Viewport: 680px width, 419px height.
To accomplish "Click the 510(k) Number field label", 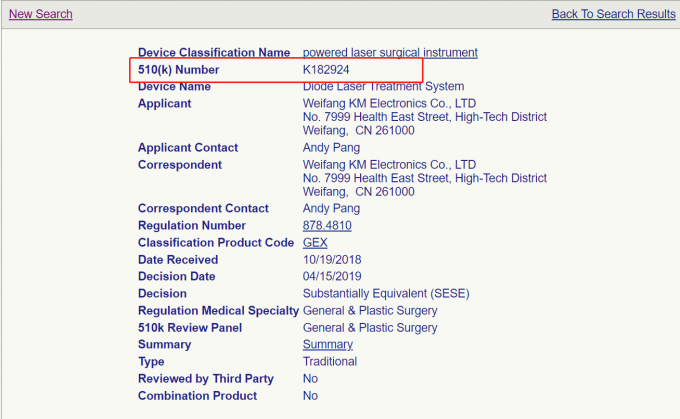I will [x=178, y=70].
